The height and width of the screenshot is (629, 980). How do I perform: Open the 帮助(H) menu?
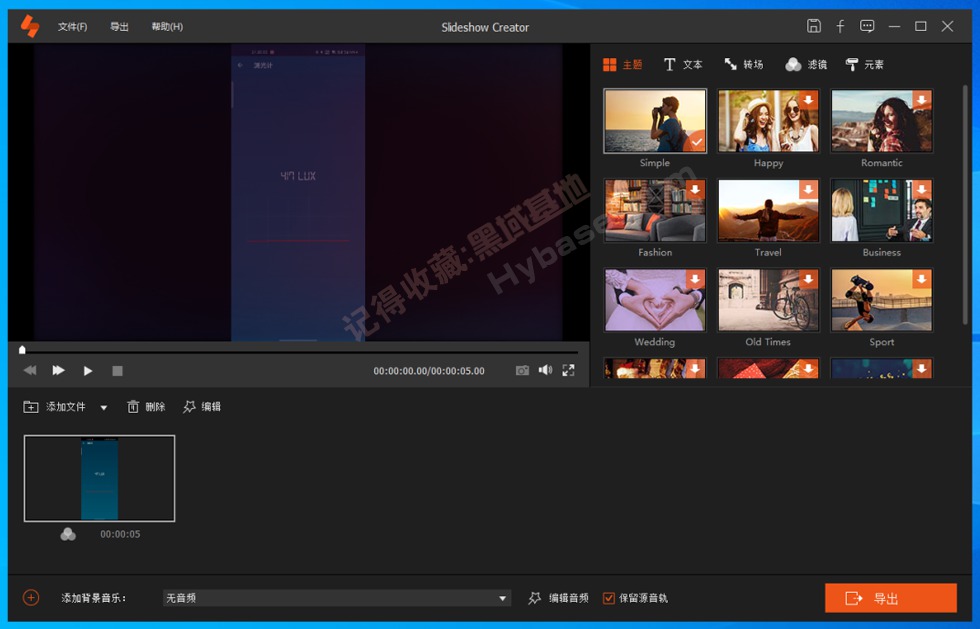(x=167, y=26)
